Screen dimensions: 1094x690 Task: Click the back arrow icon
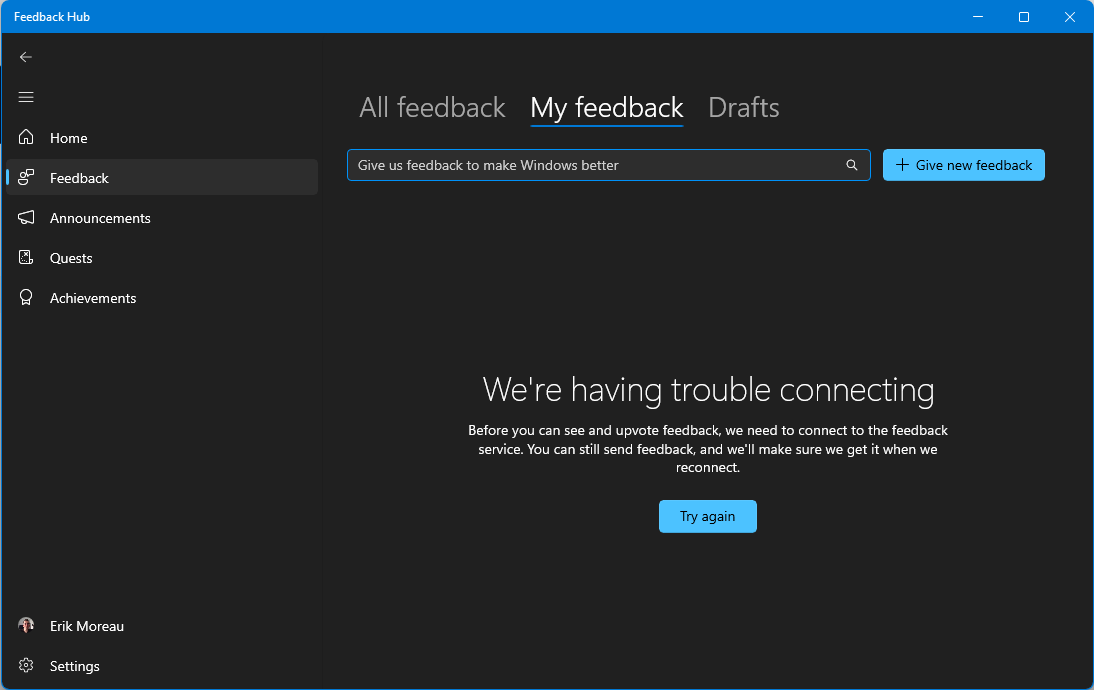[x=26, y=57]
